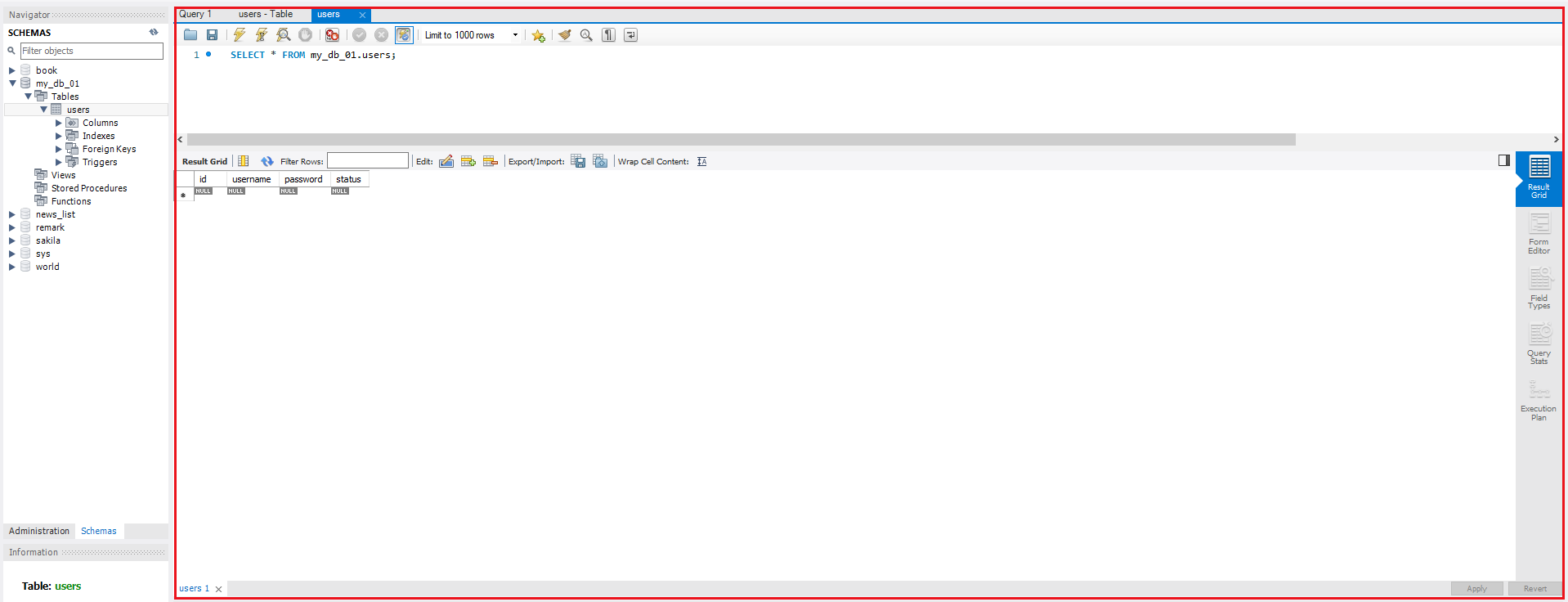The image size is (1568, 602).
Task: Expand the Foreign Keys node
Action: coord(59,149)
